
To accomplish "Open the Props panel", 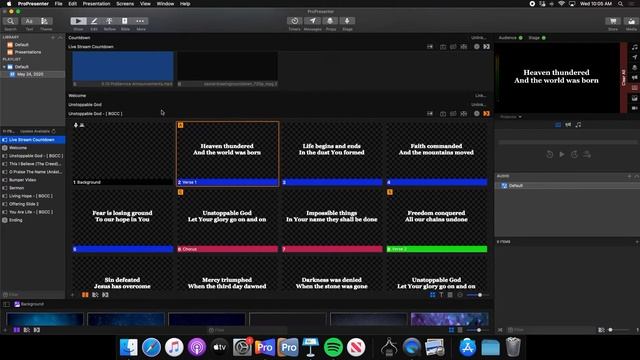I will click(330, 21).
